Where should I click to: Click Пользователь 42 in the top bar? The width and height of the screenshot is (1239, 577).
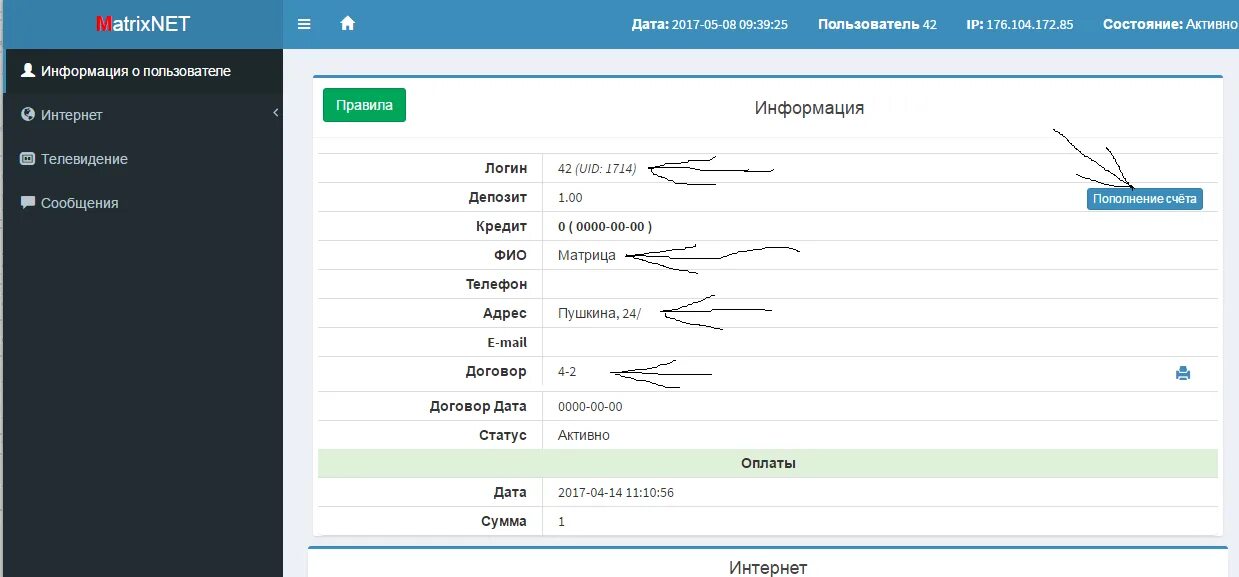pos(877,23)
